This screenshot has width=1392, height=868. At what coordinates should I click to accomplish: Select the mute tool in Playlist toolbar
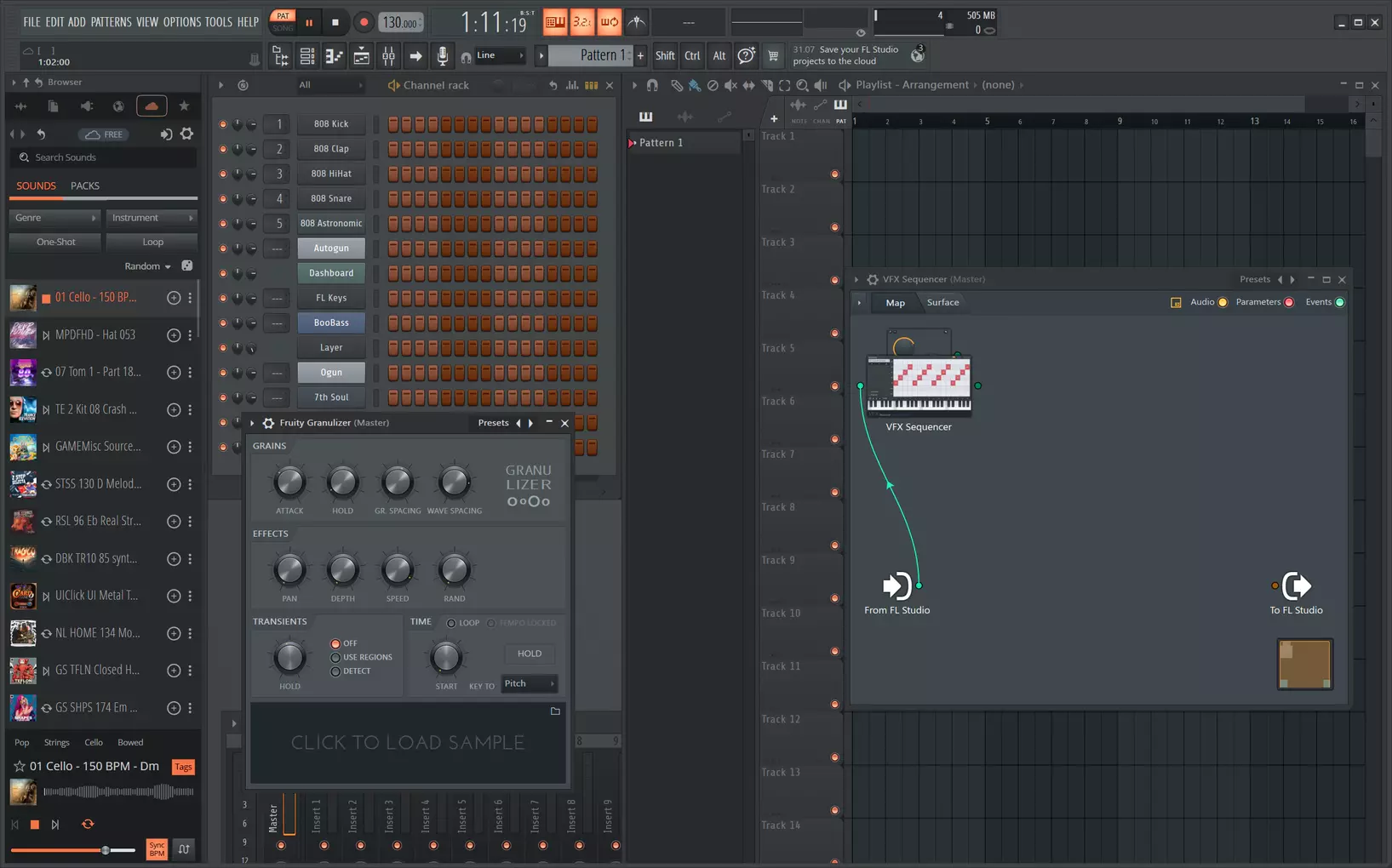[730, 85]
